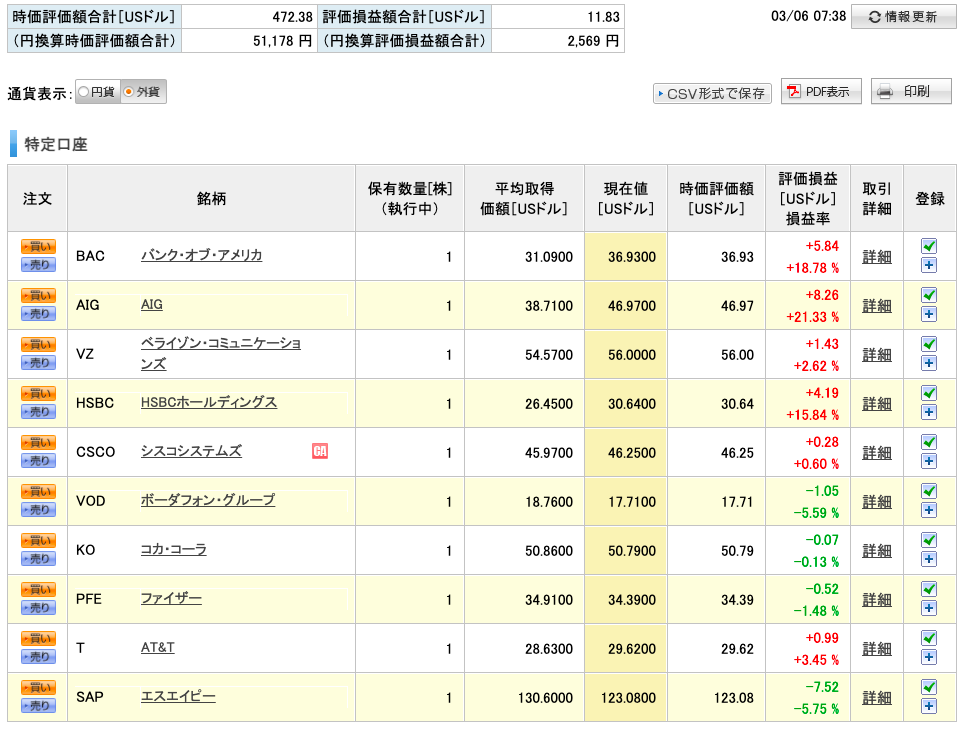Open 詳細 transaction details for BAC
The height and width of the screenshot is (729, 966).
click(877, 257)
